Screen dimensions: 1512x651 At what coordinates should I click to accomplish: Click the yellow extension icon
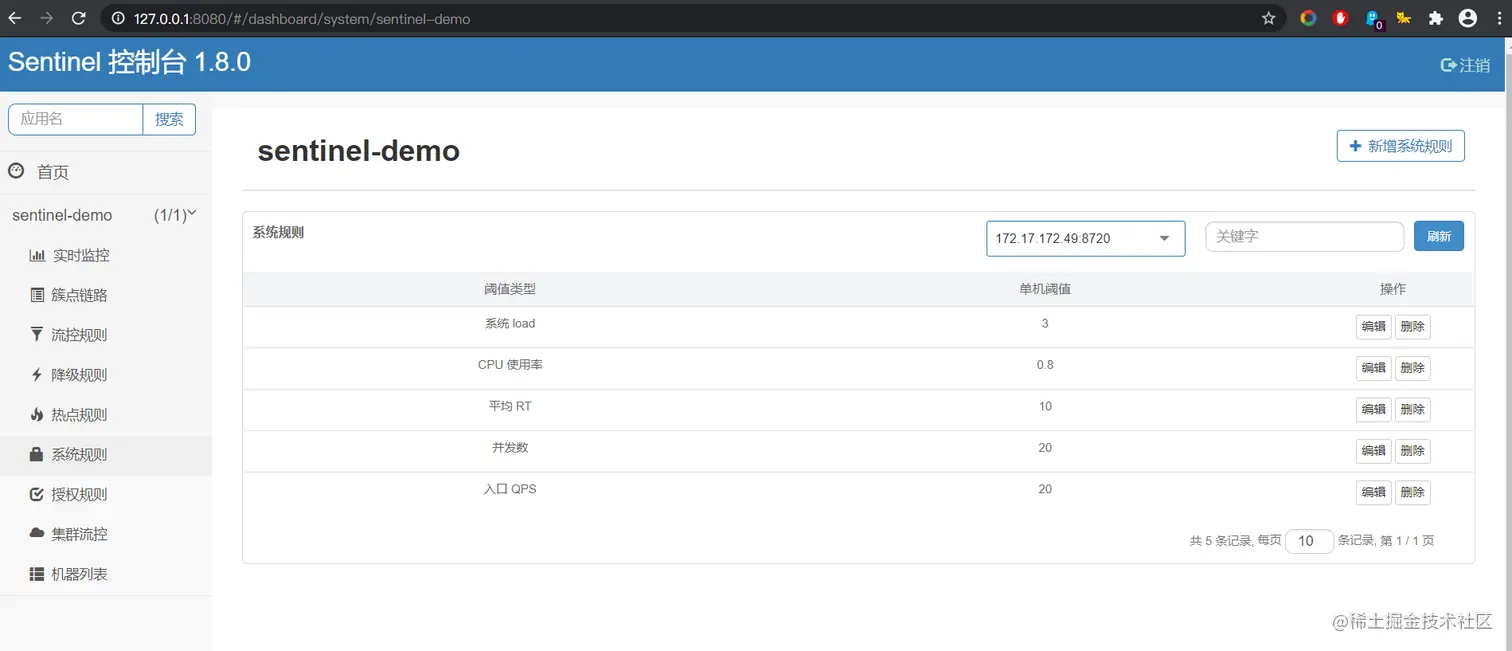click(x=1404, y=18)
